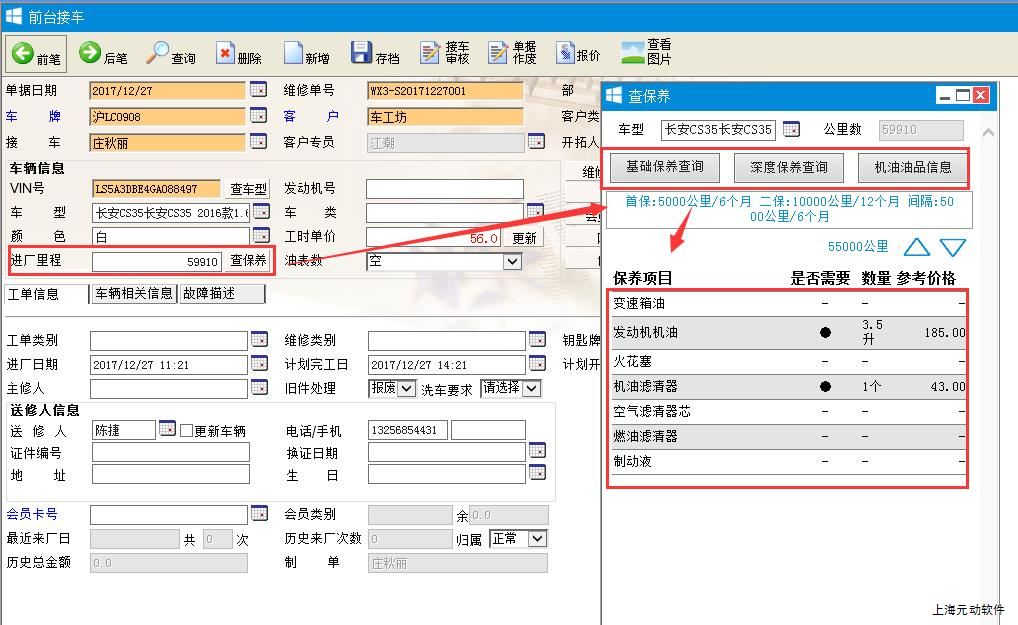Save the record with 存档
This screenshot has height=625, width=1018.
pyautogui.click(x=361, y=53)
